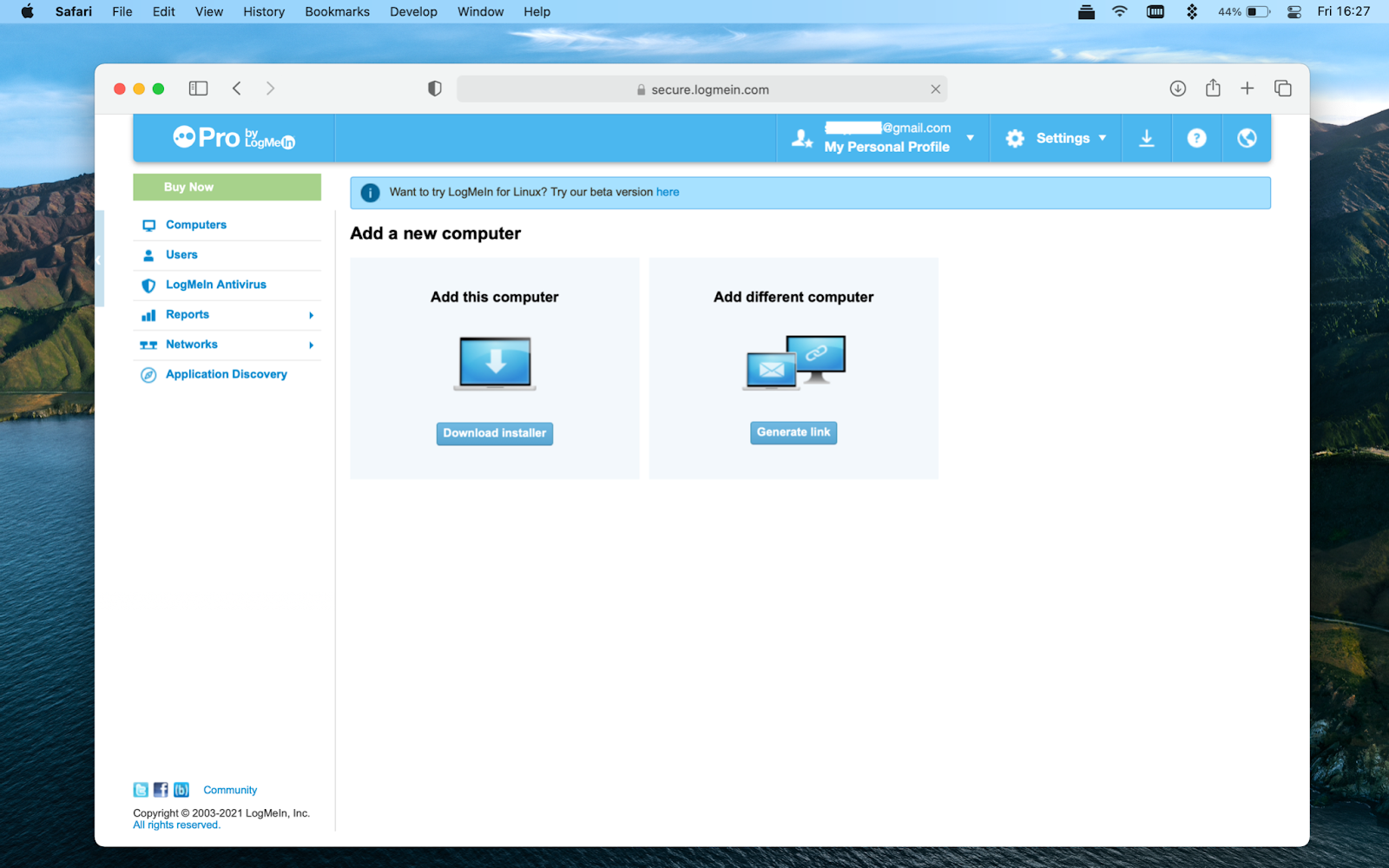The image size is (1389, 868).
Task: Open the Edit menu
Action: pyautogui.click(x=164, y=11)
